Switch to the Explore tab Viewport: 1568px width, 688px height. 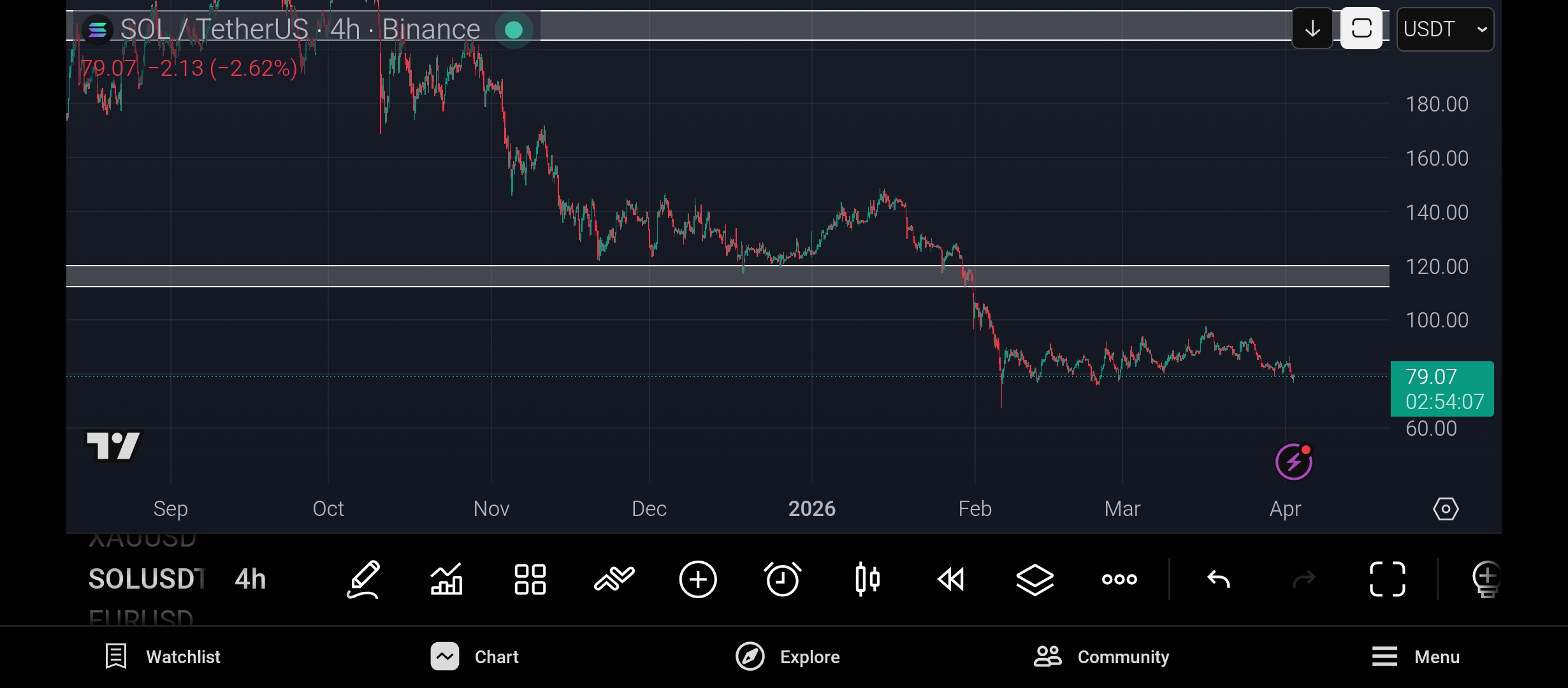788,657
